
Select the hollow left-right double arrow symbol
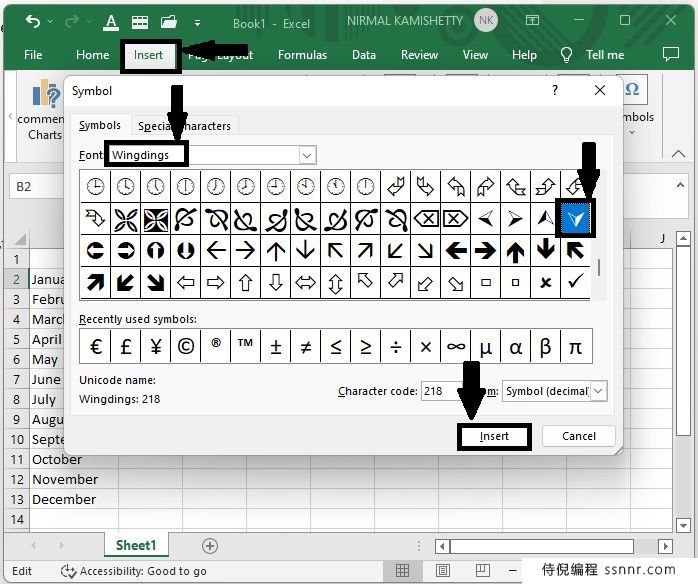tap(305, 282)
